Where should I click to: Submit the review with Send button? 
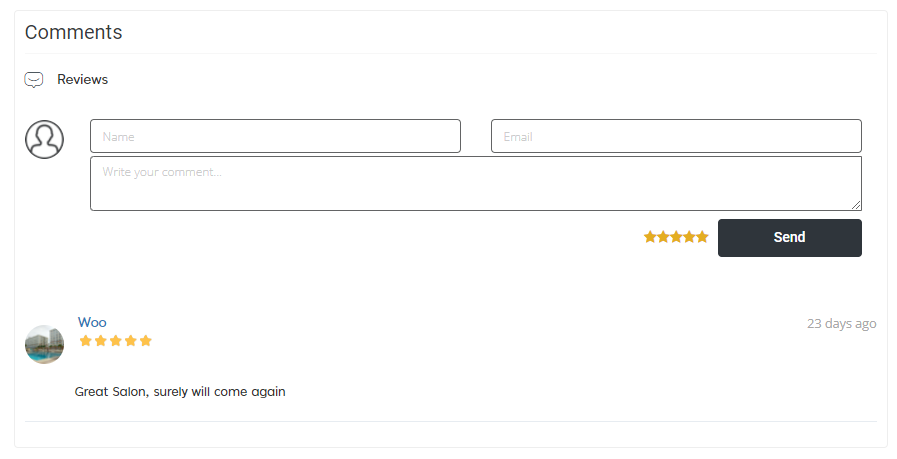pos(789,238)
